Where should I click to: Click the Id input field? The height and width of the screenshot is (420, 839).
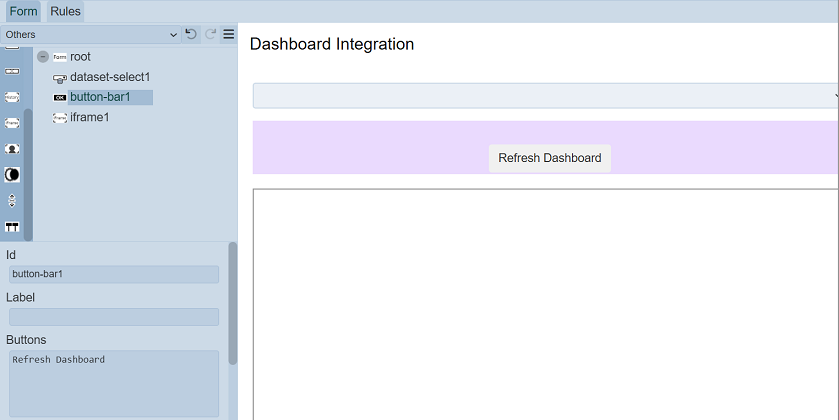pos(113,274)
